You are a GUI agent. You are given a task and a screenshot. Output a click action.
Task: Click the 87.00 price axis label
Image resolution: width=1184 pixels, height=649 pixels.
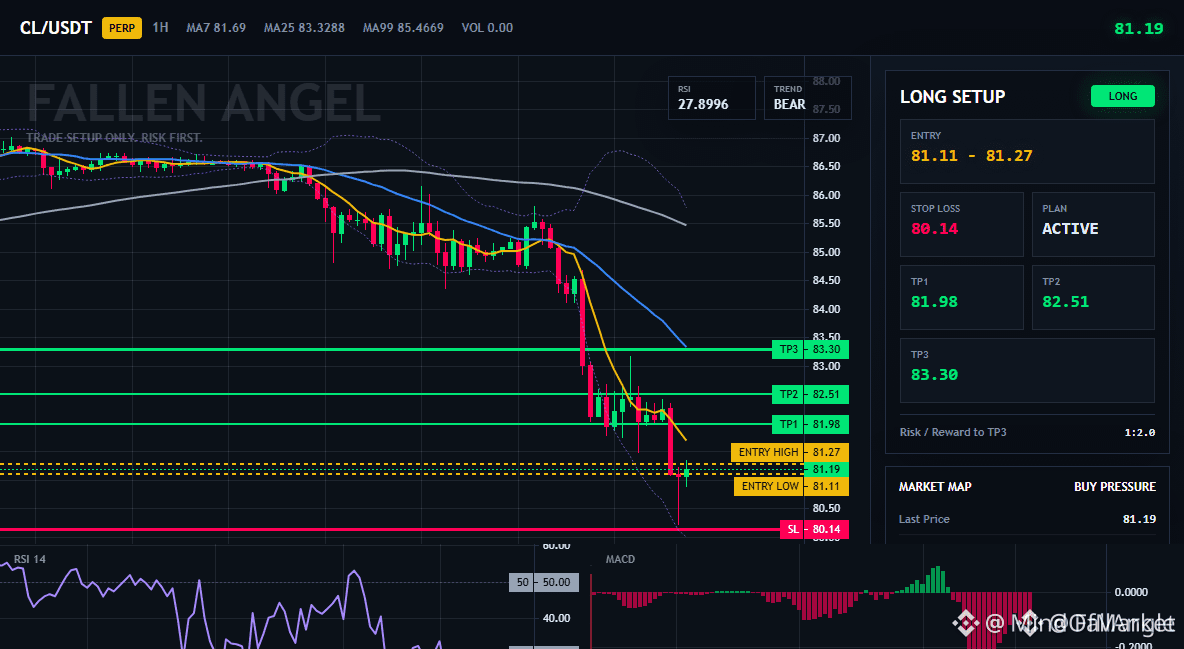tap(826, 138)
